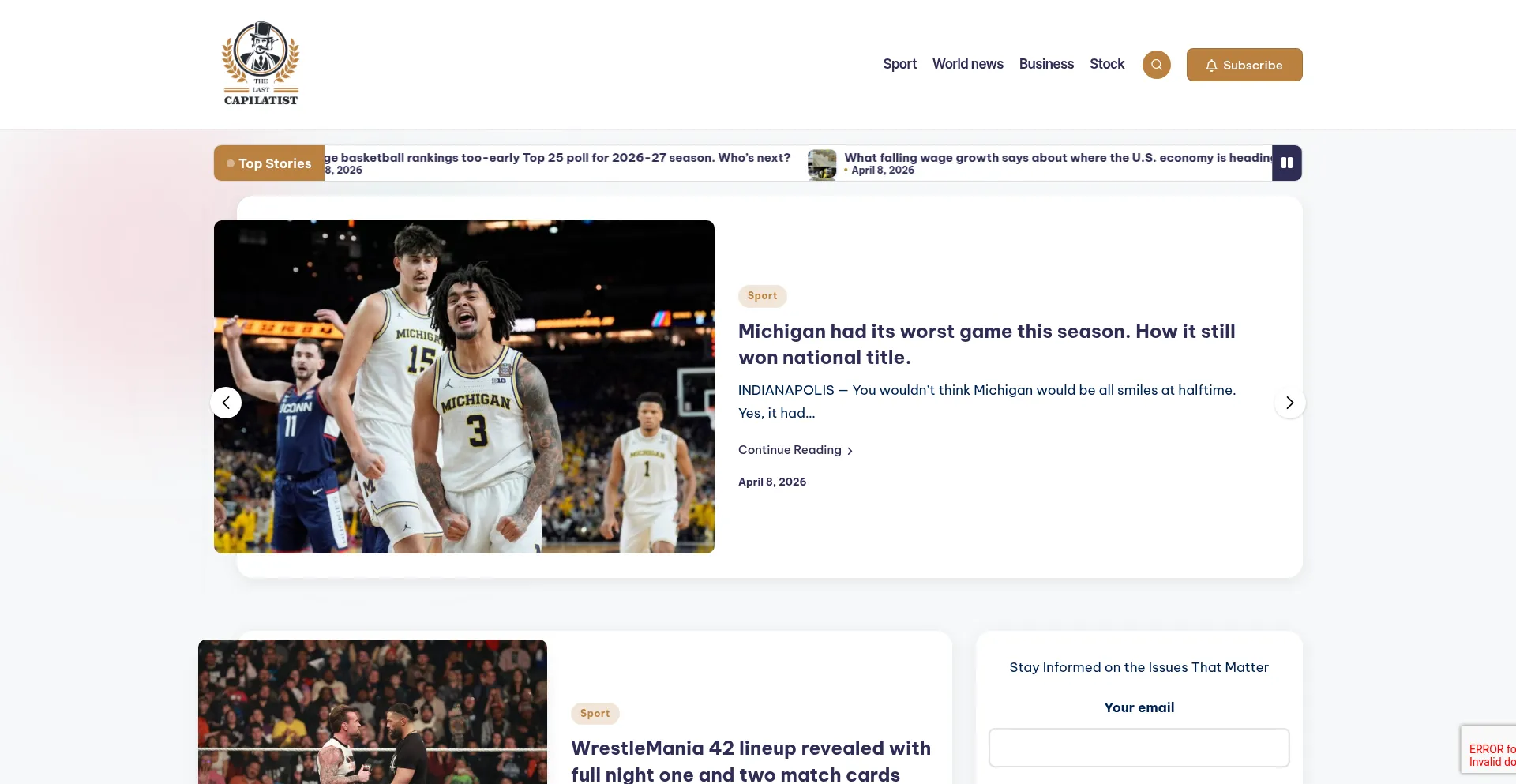Click the April 8, 2026 date under Michigan article
The width and height of the screenshot is (1516, 784).
[772, 482]
